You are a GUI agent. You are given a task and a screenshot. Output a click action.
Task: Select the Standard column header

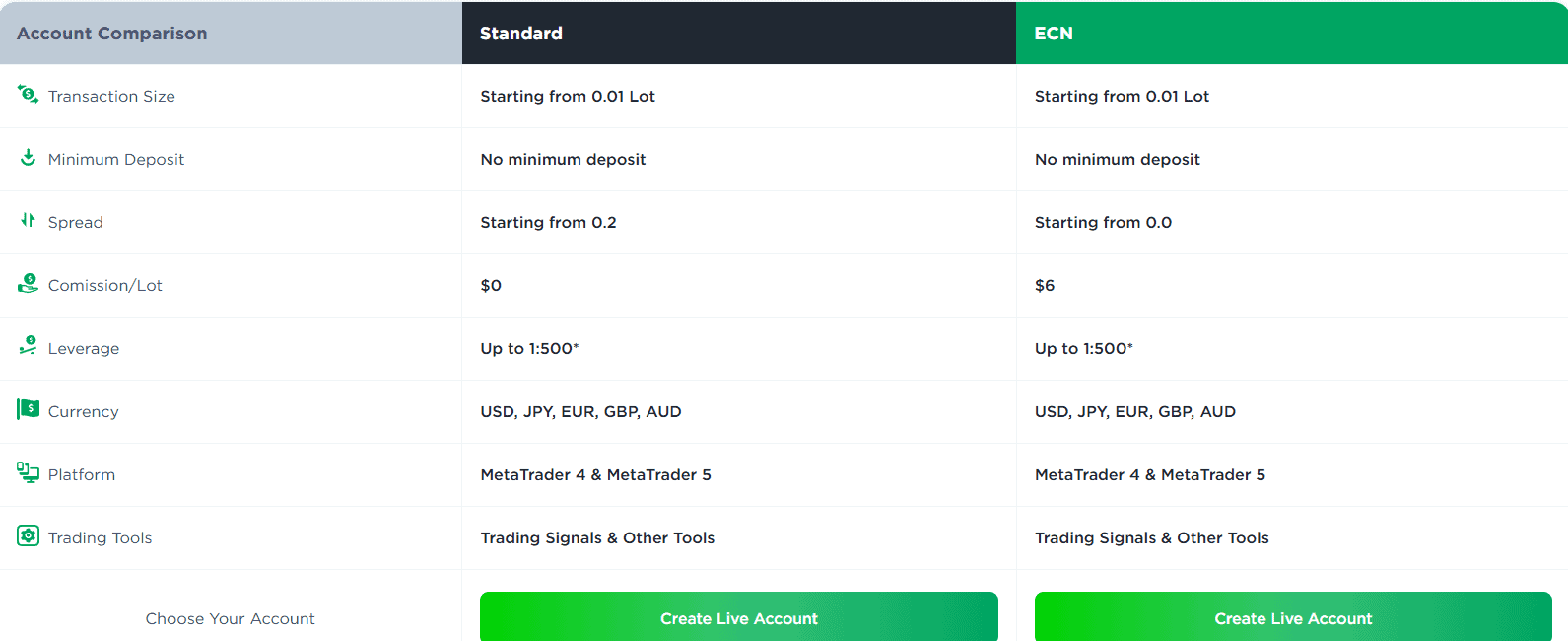520,33
